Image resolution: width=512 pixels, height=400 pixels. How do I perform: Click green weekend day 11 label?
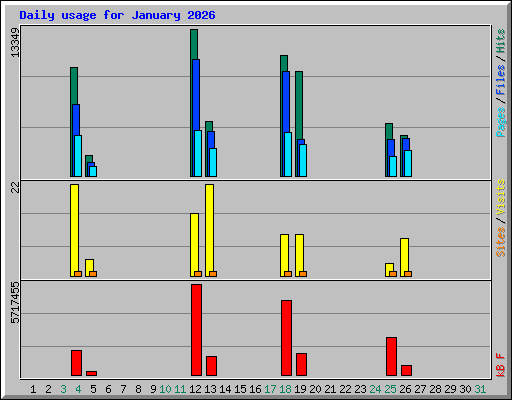point(180,389)
